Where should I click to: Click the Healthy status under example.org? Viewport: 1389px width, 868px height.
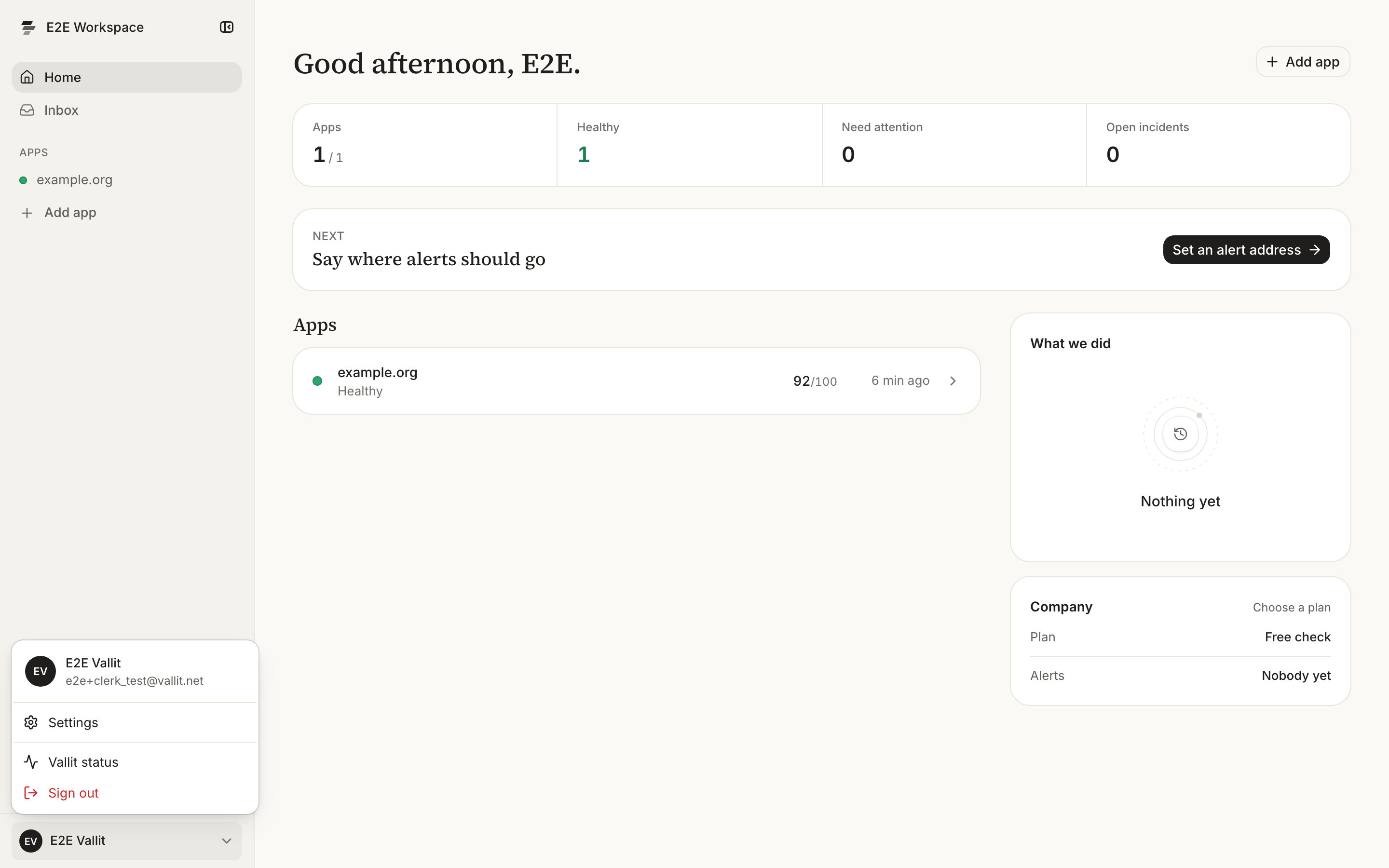coord(360,391)
